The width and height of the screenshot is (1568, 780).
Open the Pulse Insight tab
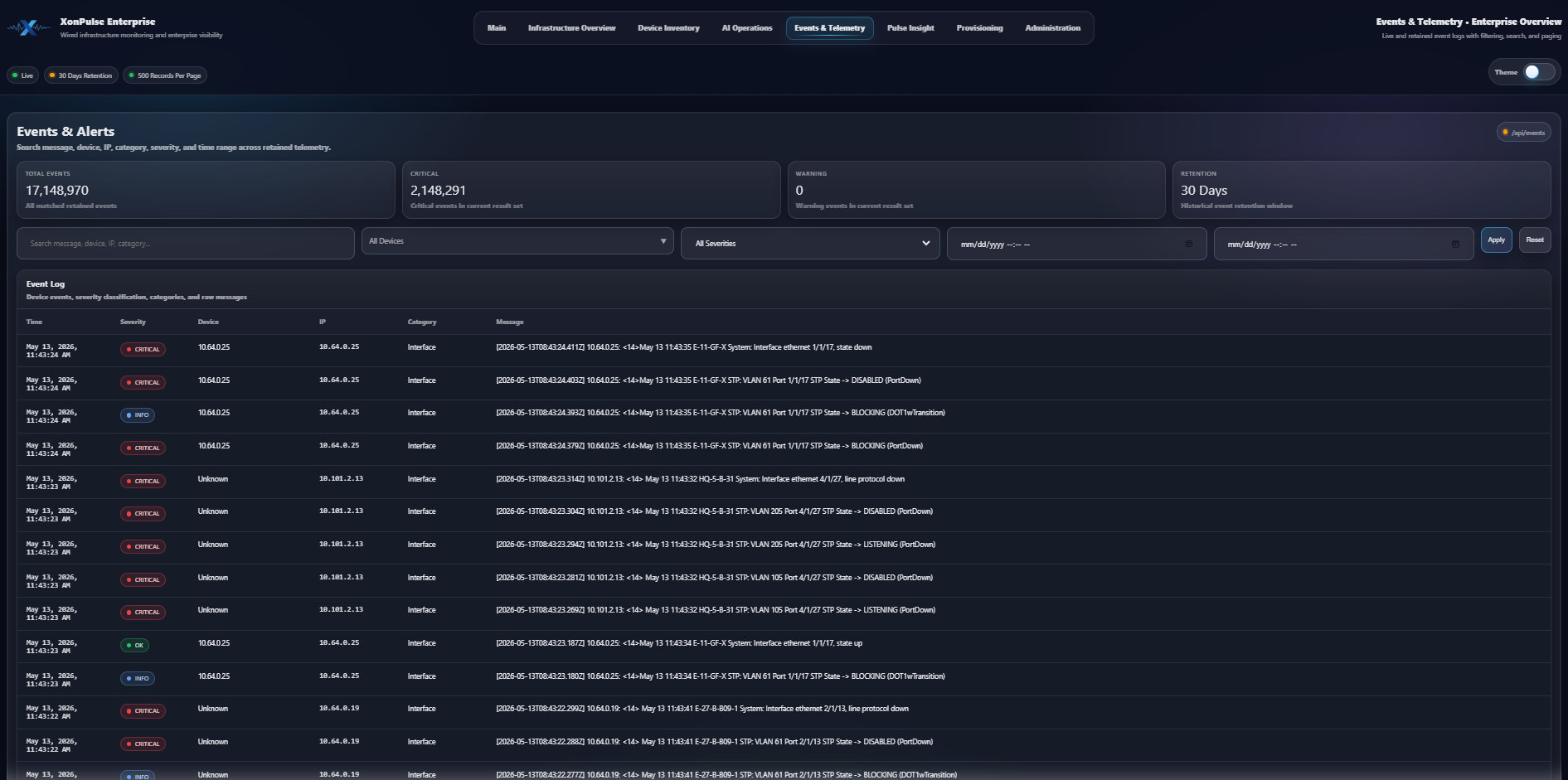click(x=910, y=28)
